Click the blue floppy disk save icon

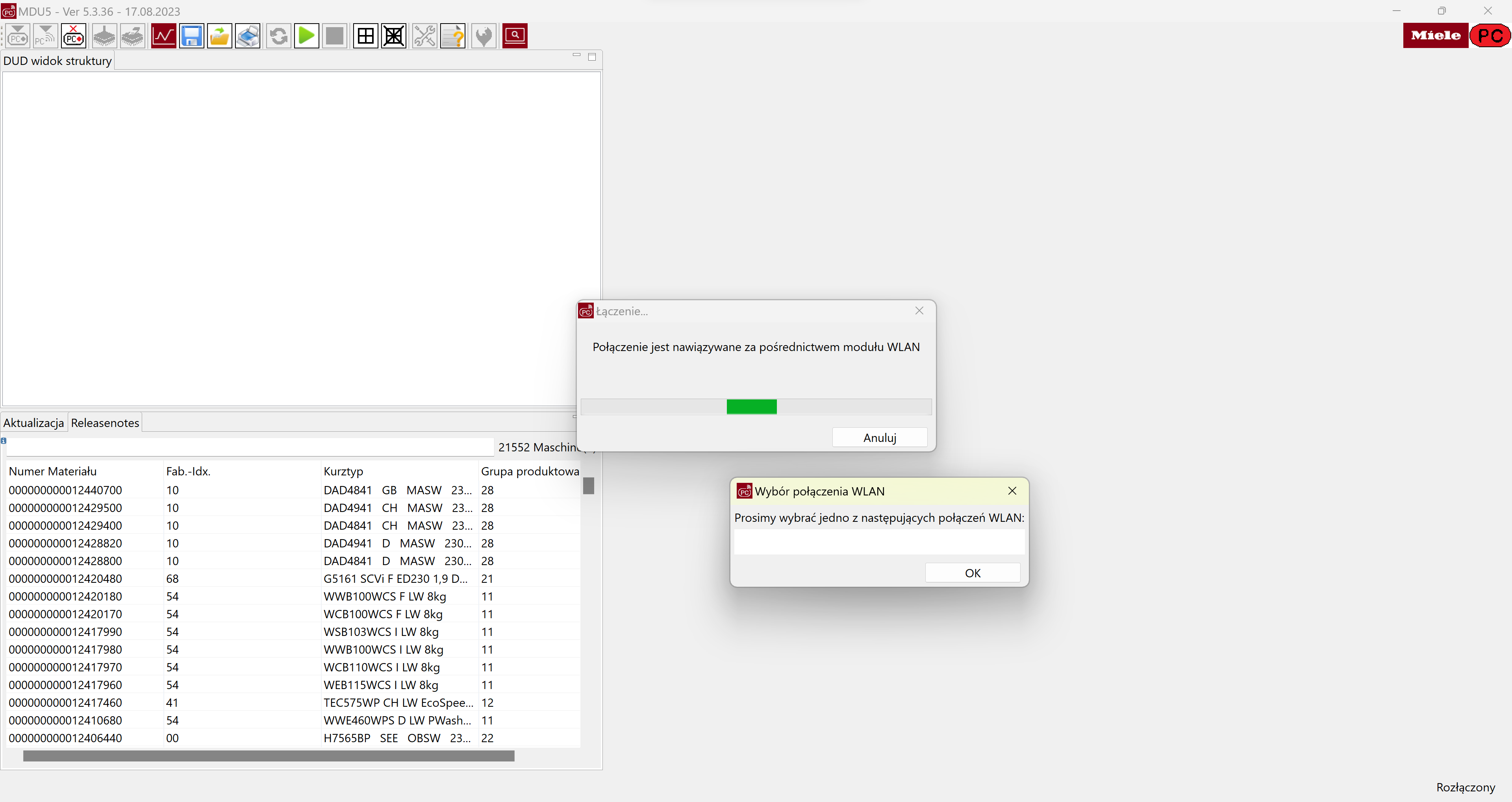191,36
